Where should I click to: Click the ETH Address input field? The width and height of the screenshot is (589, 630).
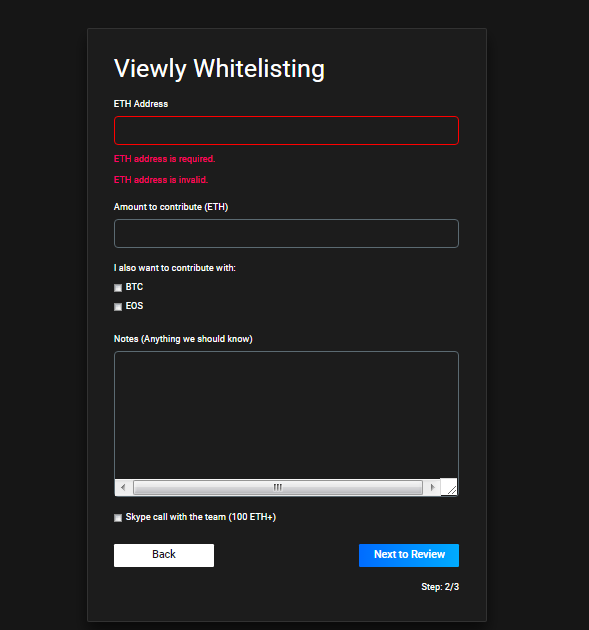(286, 131)
